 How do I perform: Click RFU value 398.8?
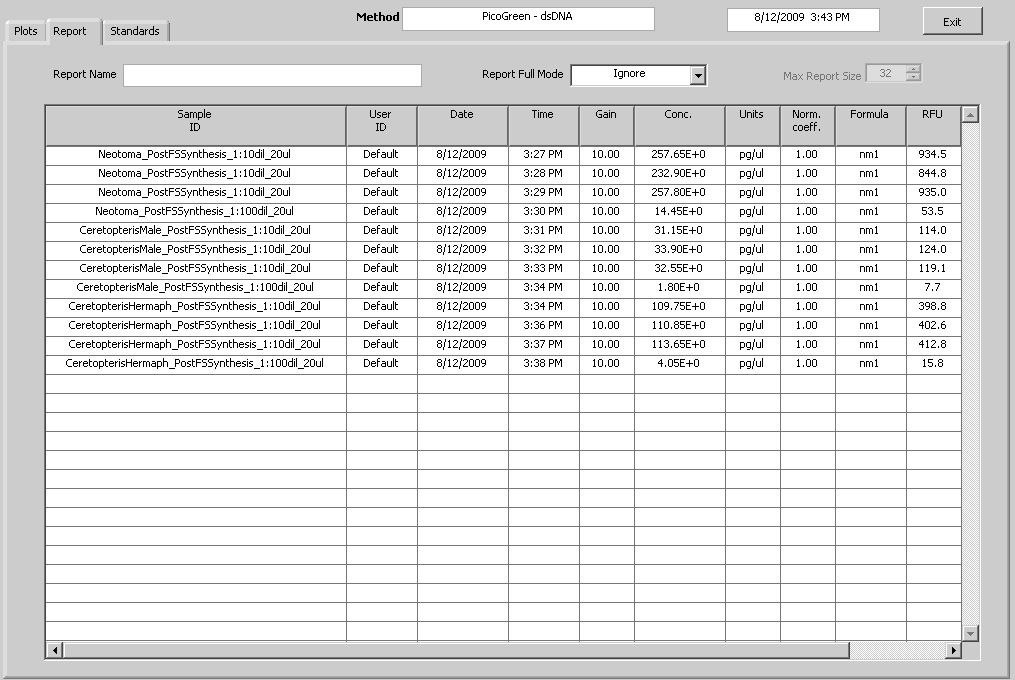coord(933,306)
